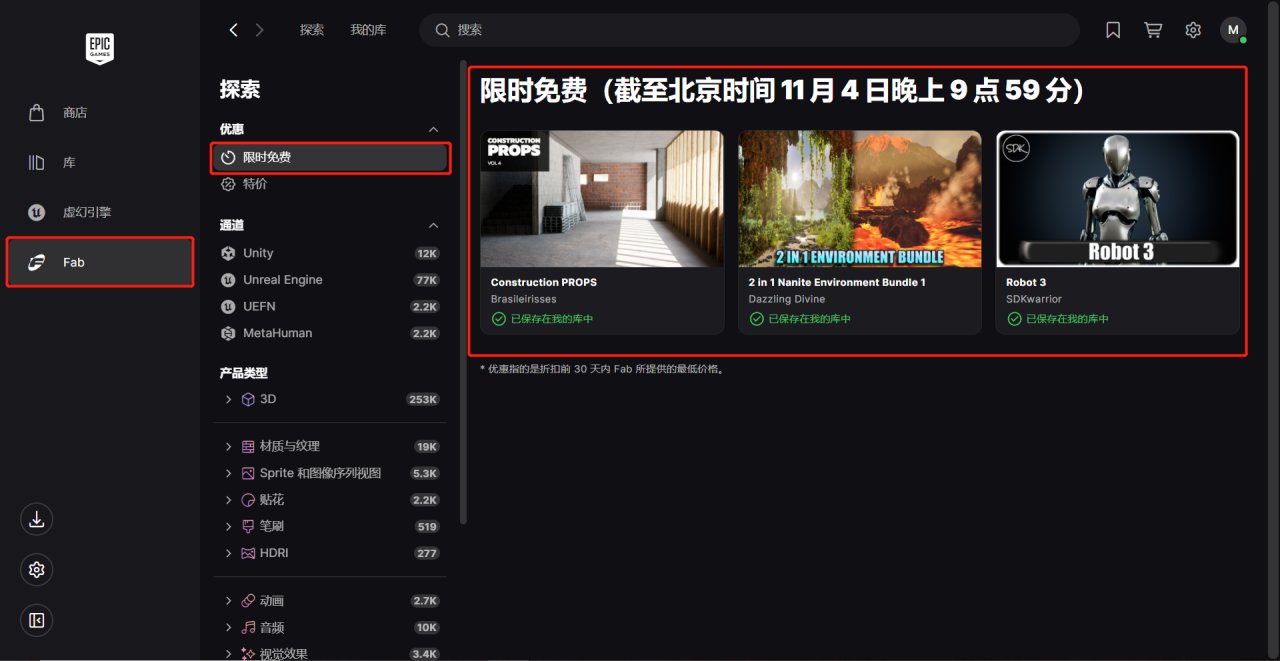Click the 笔刷 brush icon

tap(249, 526)
